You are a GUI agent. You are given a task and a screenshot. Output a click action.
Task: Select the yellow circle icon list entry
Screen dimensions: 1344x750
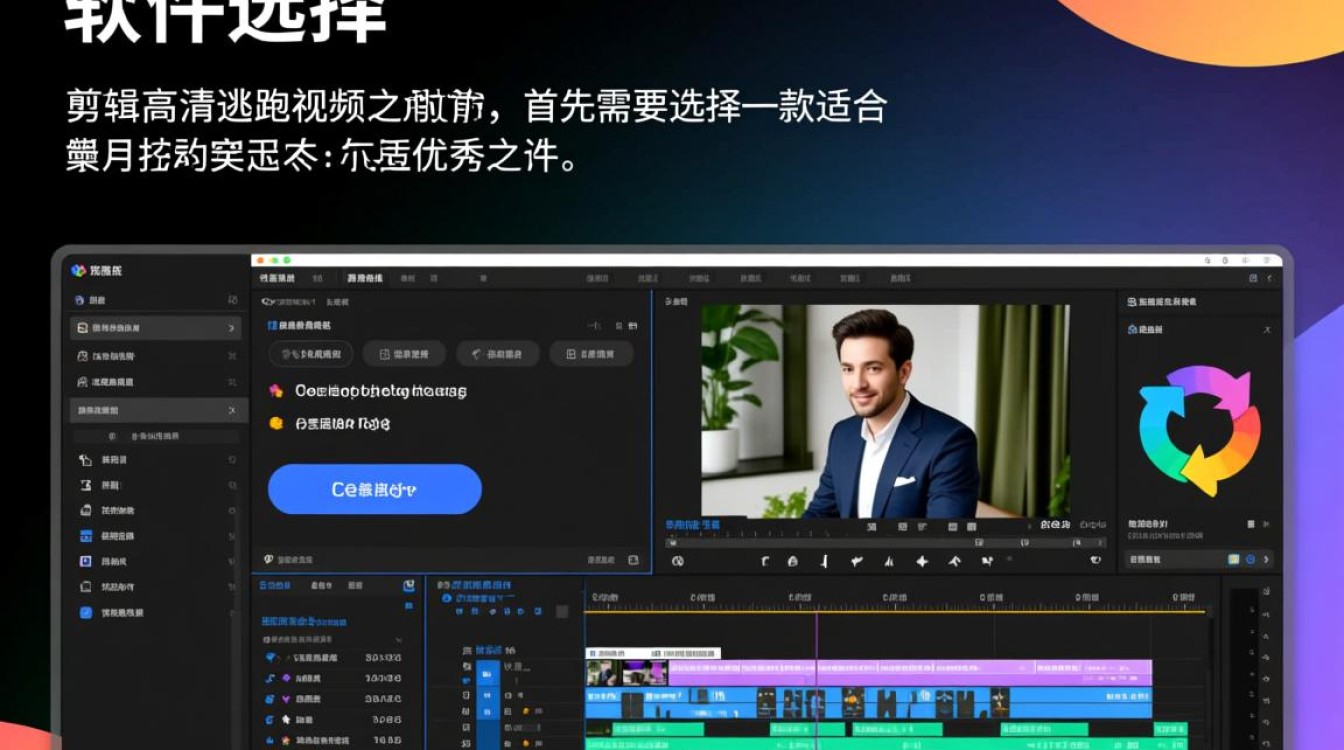(330, 424)
